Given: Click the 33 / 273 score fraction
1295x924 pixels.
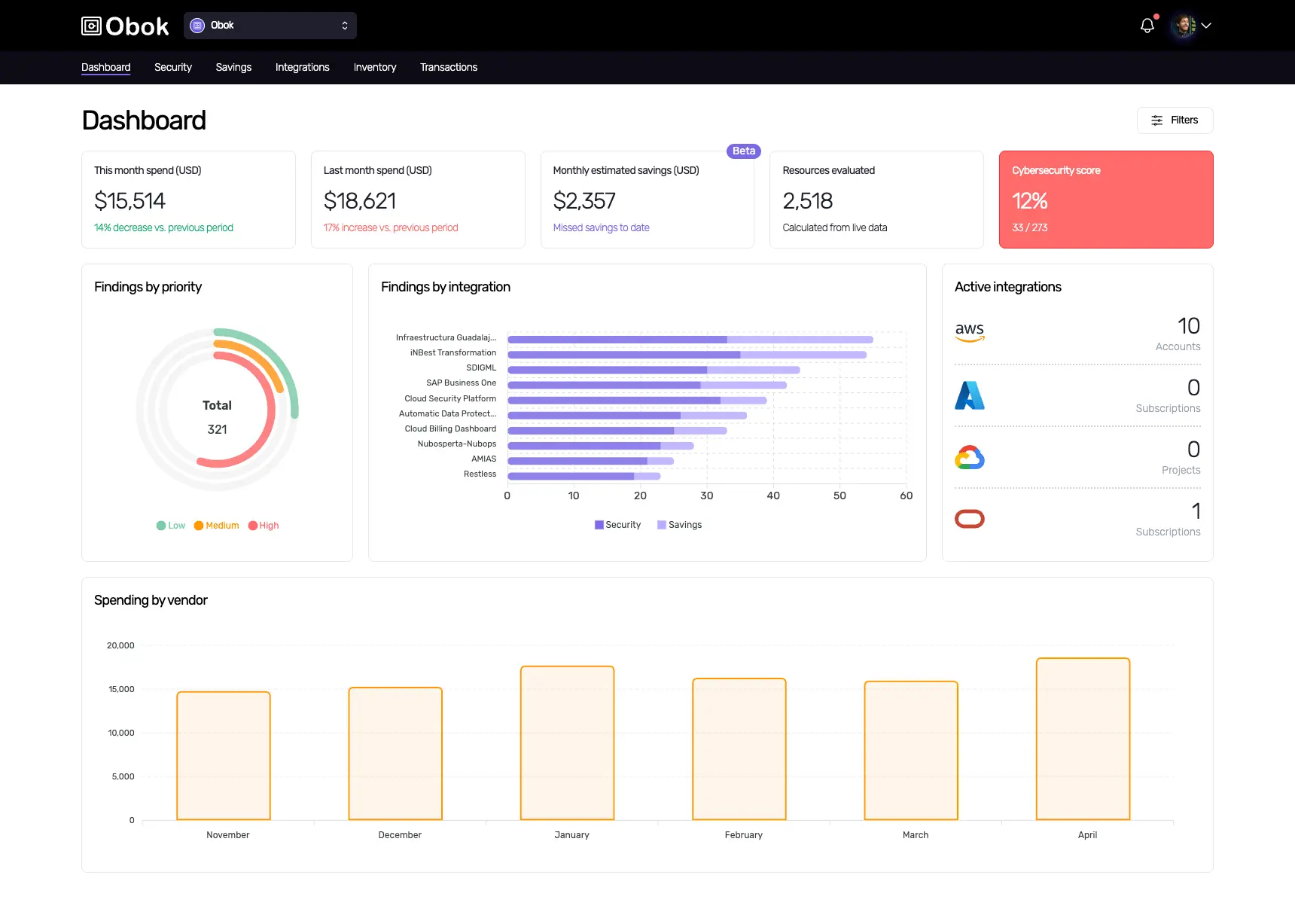Looking at the screenshot, I should click(1030, 227).
